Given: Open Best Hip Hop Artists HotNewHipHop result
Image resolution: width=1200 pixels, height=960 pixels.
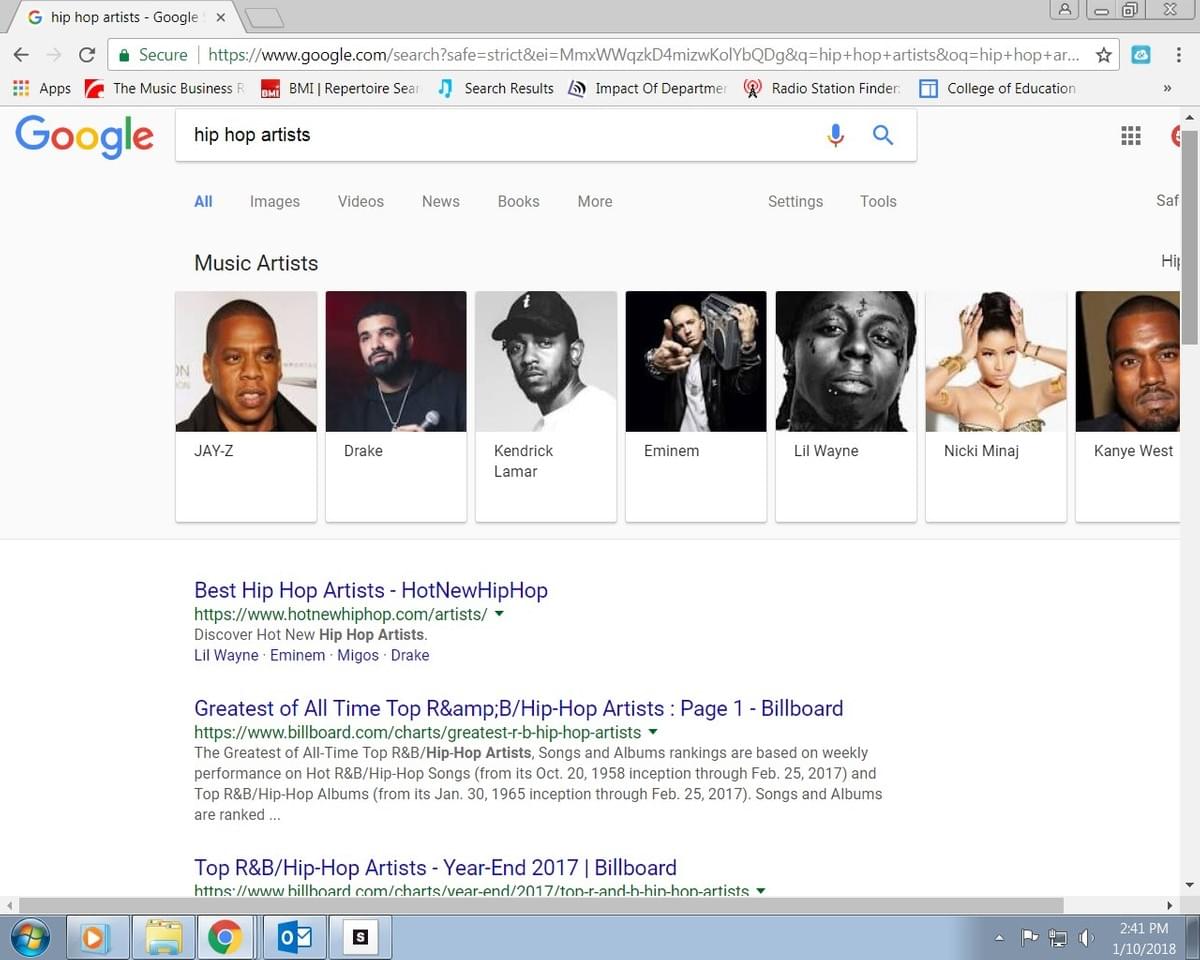Looking at the screenshot, I should 371,590.
